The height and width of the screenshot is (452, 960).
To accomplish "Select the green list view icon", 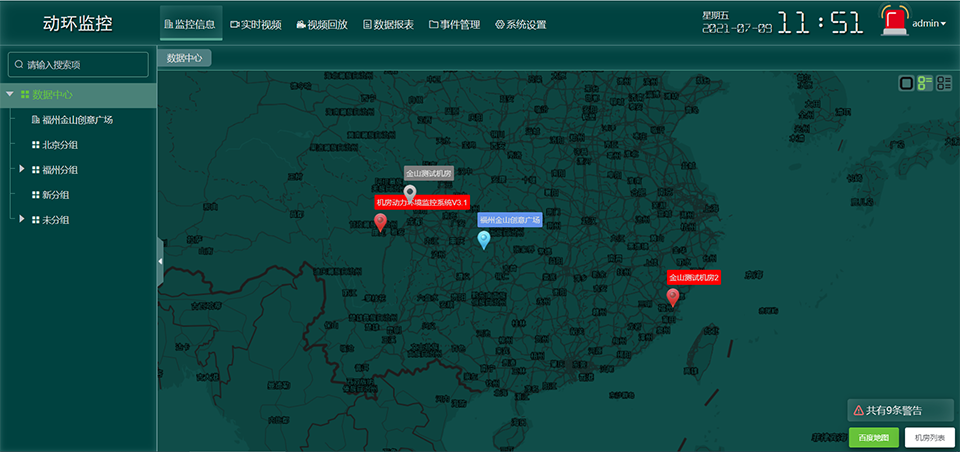I will (x=924, y=83).
